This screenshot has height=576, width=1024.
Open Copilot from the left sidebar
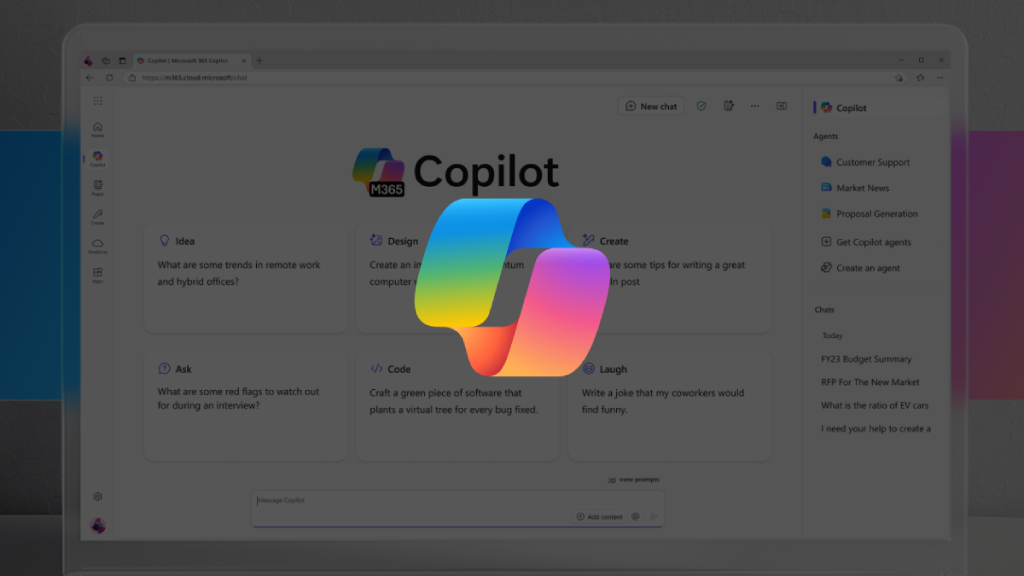(98, 157)
